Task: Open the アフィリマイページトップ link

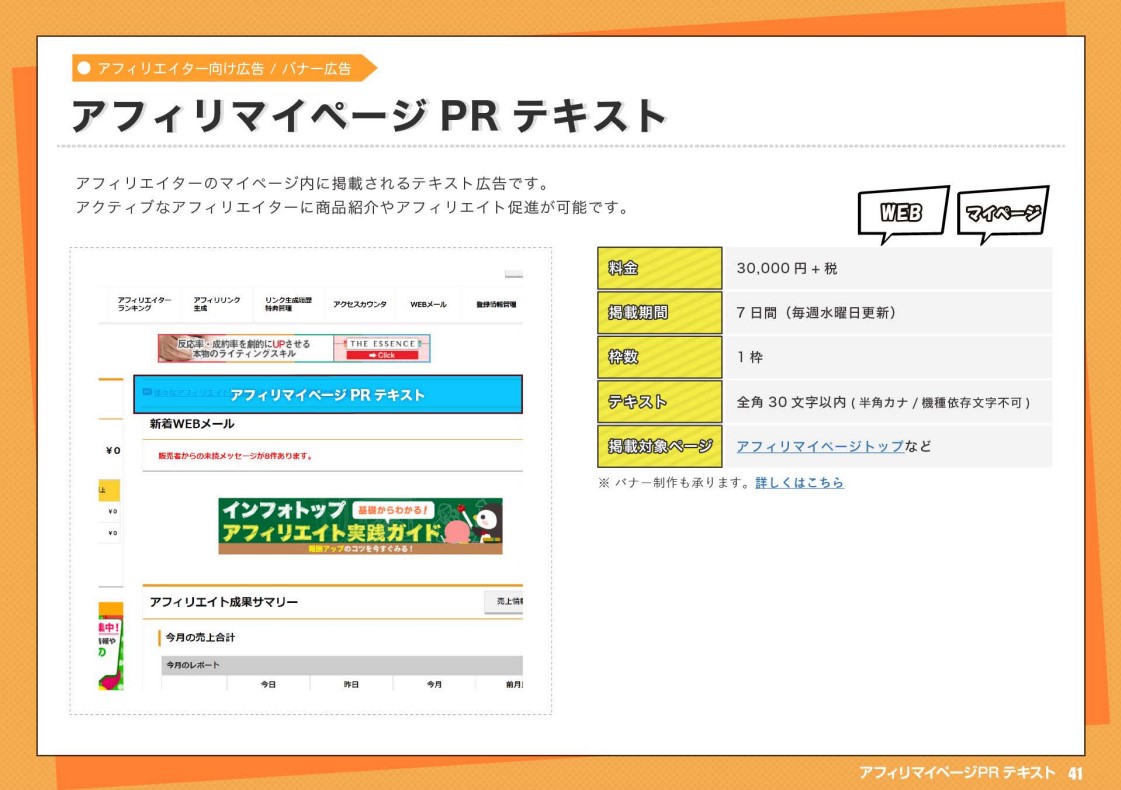Action: 819,446
